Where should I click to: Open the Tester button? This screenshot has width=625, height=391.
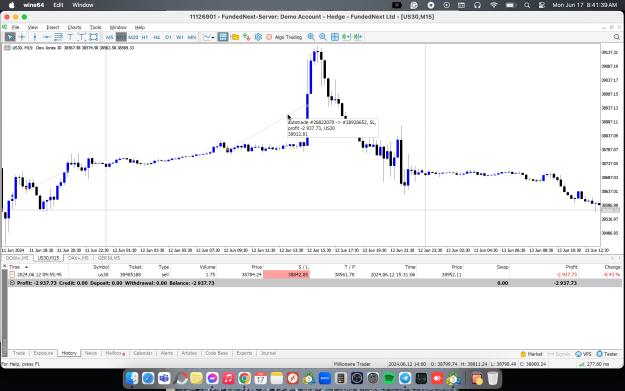click(607, 354)
